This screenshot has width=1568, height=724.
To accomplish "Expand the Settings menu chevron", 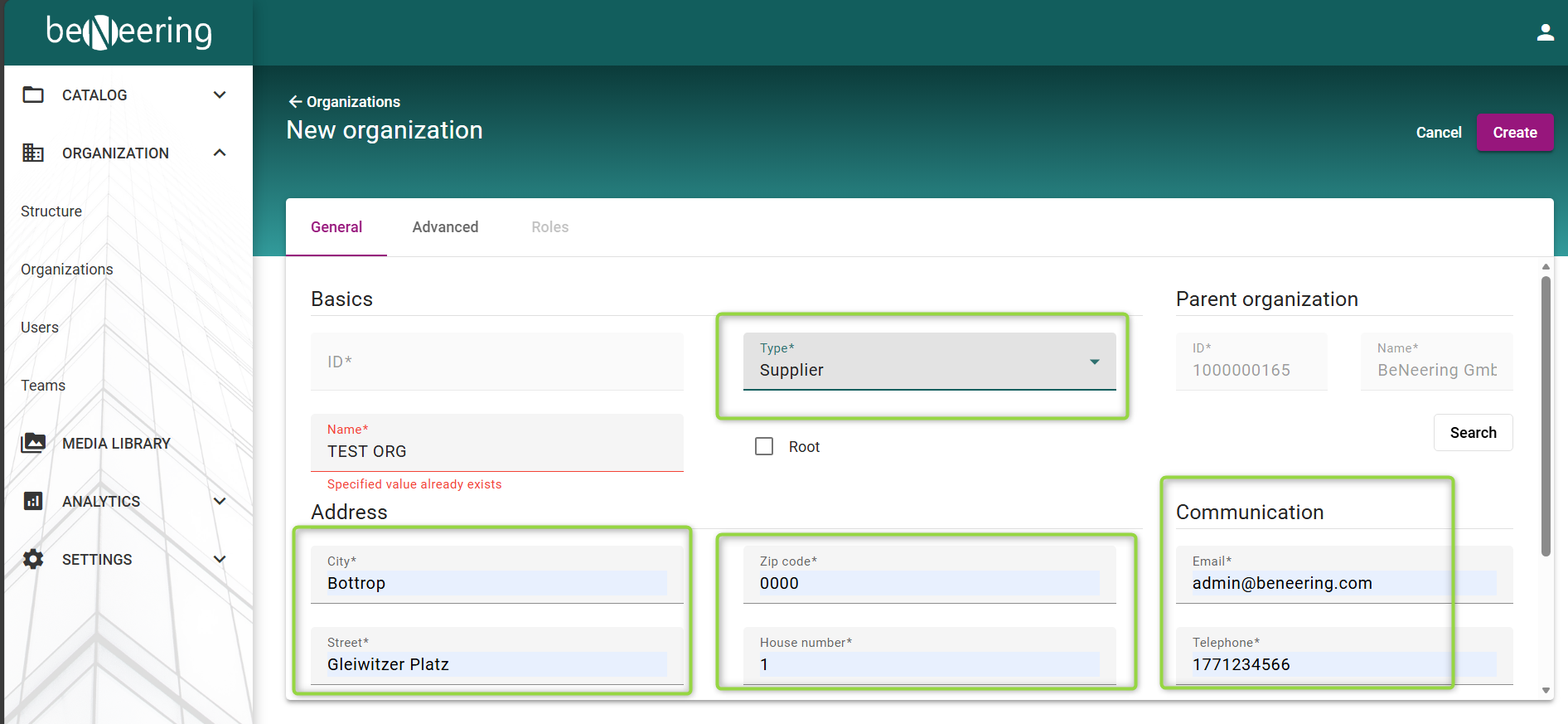I will click(x=220, y=559).
